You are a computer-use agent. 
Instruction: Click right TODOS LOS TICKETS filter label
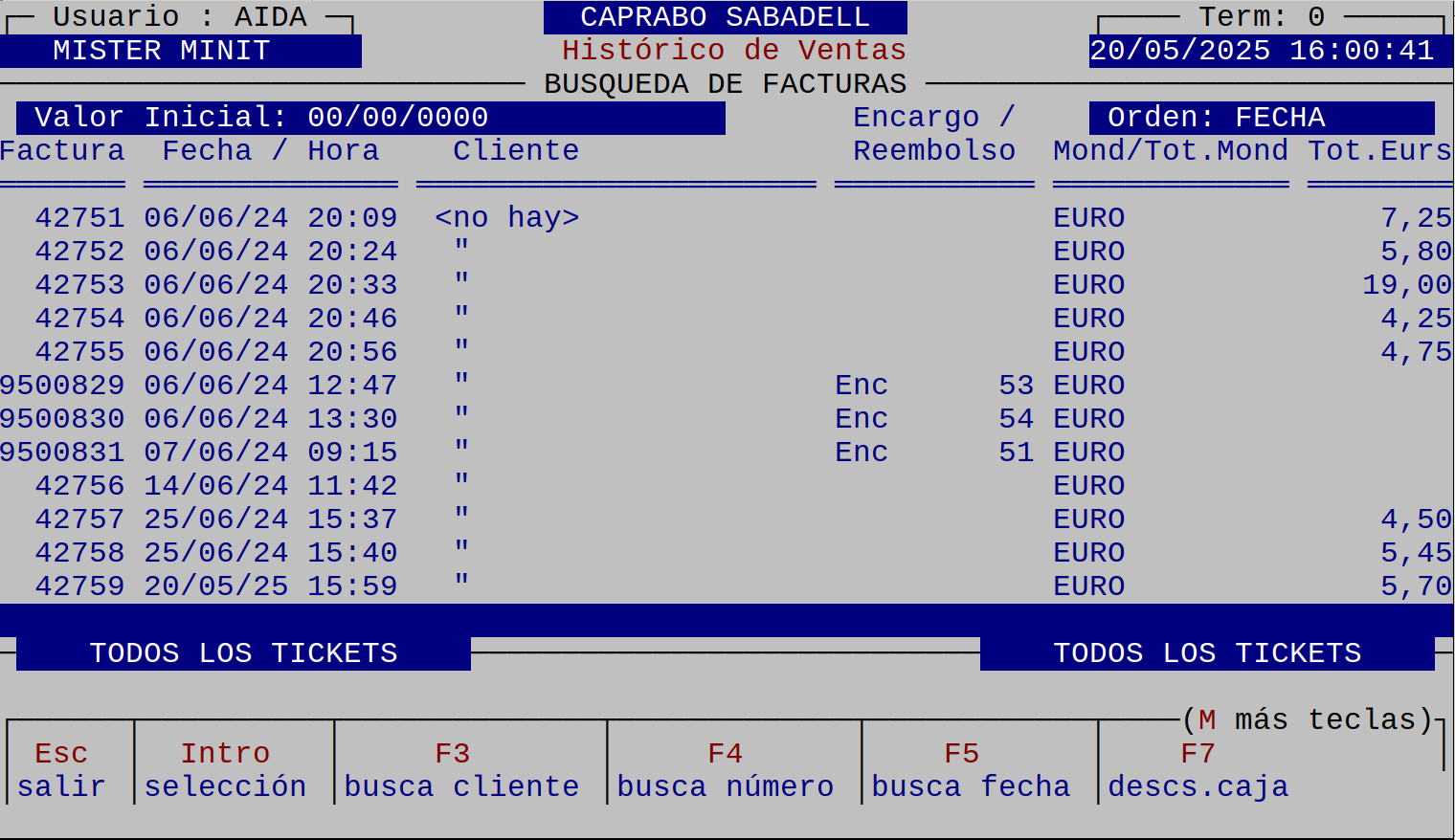coord(1207,653)
